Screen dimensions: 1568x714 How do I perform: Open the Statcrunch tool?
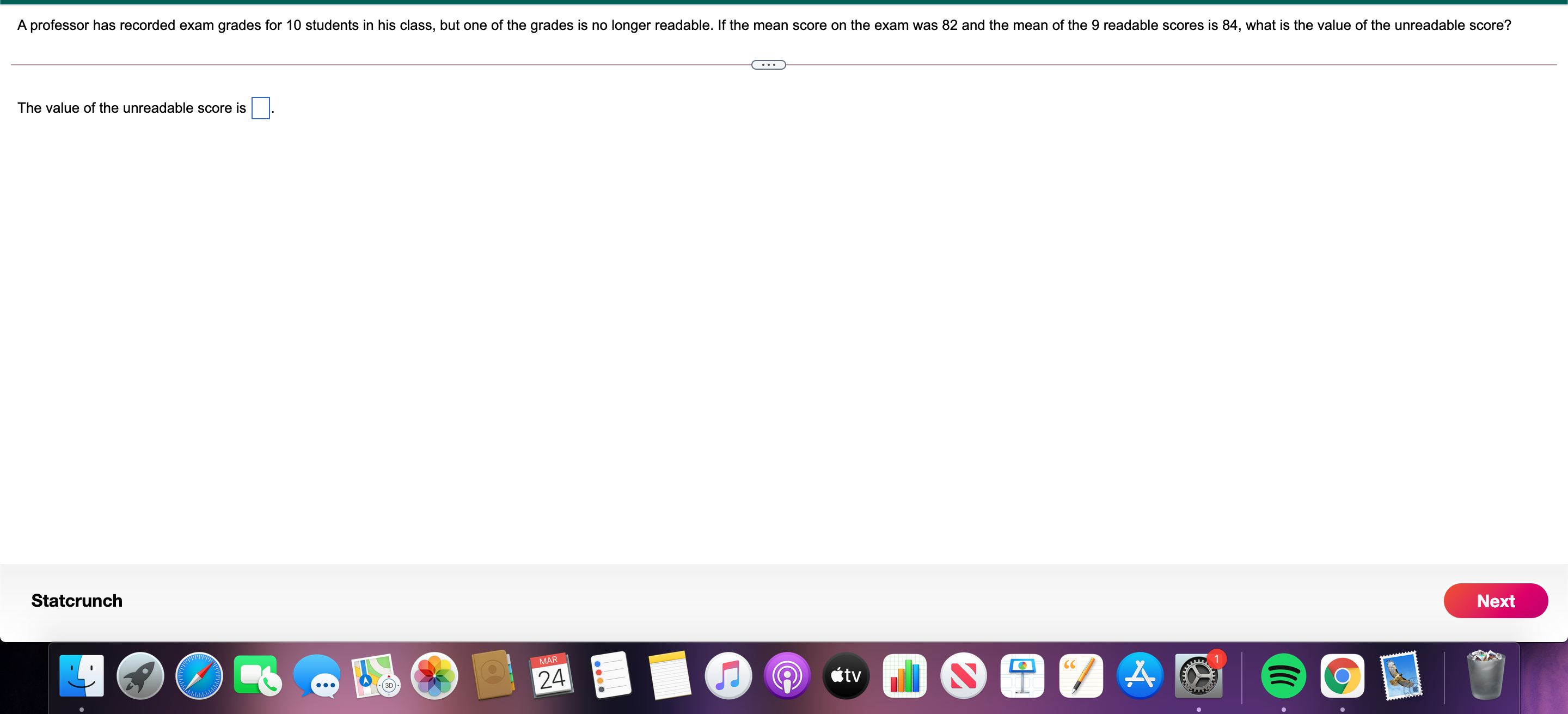(77, 601)
